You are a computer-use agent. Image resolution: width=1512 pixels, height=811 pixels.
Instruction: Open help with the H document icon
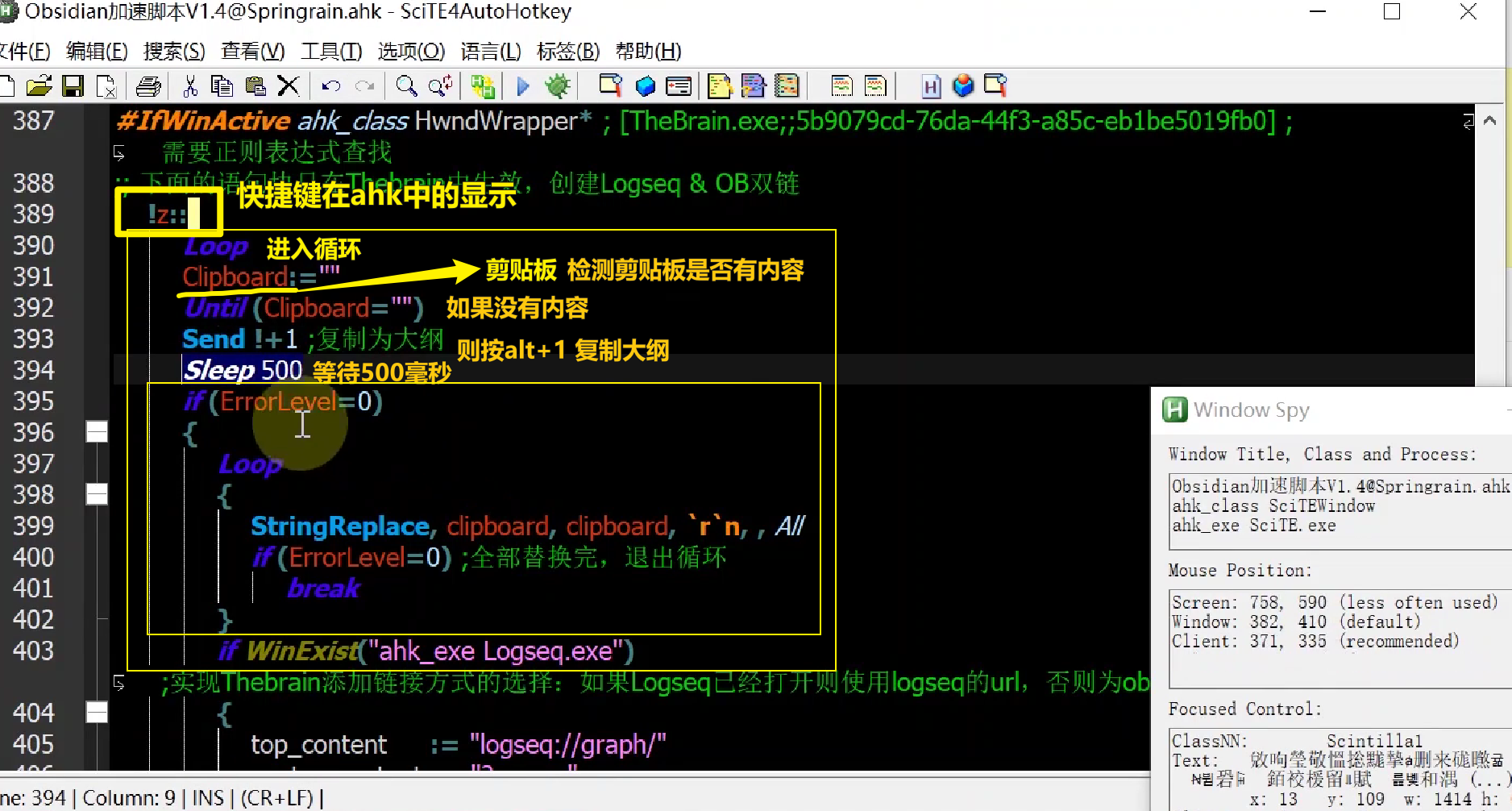[x=931, y=85]
